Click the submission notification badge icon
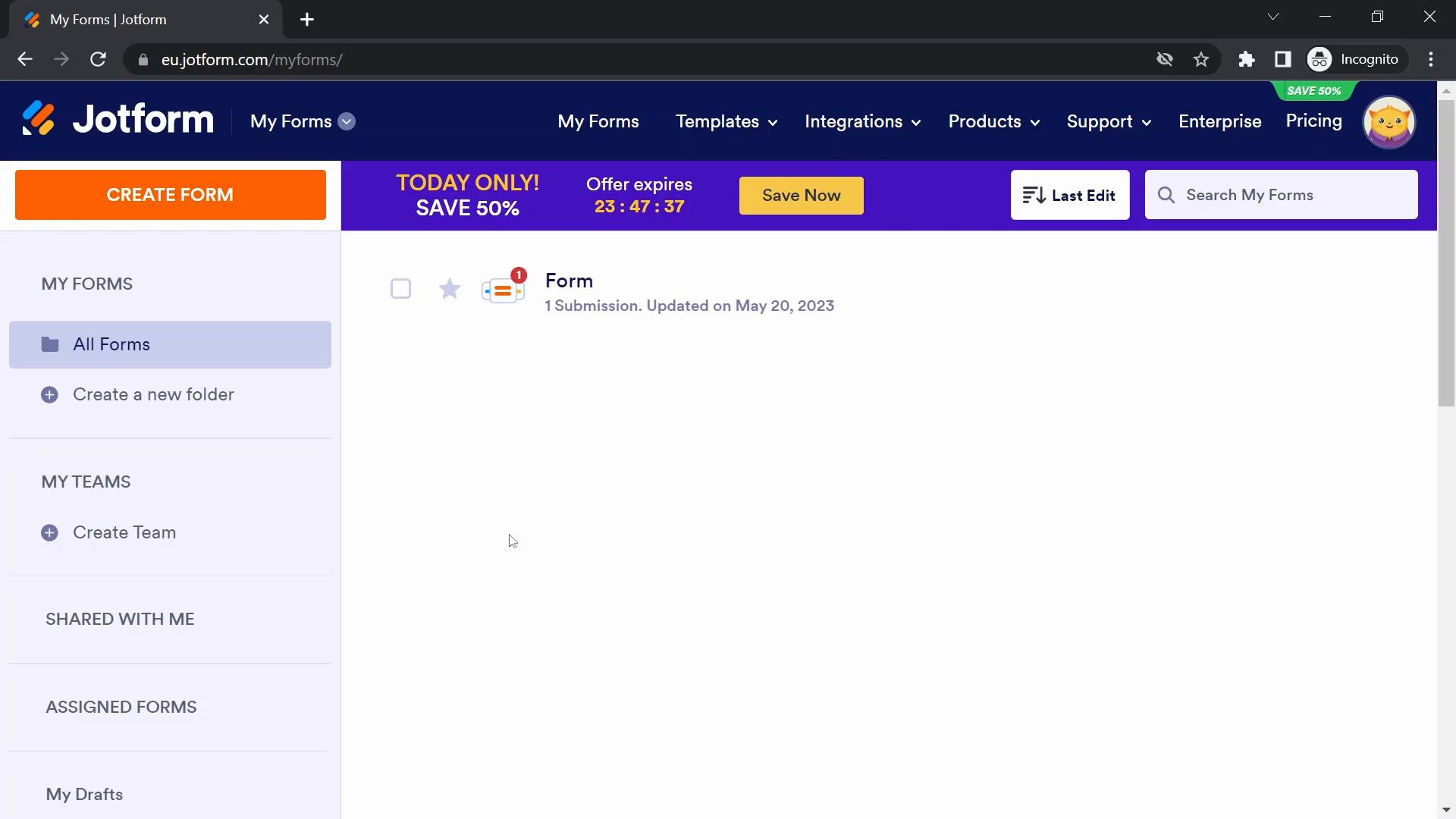This screenshot has height=819, width=1456. pyautogui.click(x=518, y=275)
